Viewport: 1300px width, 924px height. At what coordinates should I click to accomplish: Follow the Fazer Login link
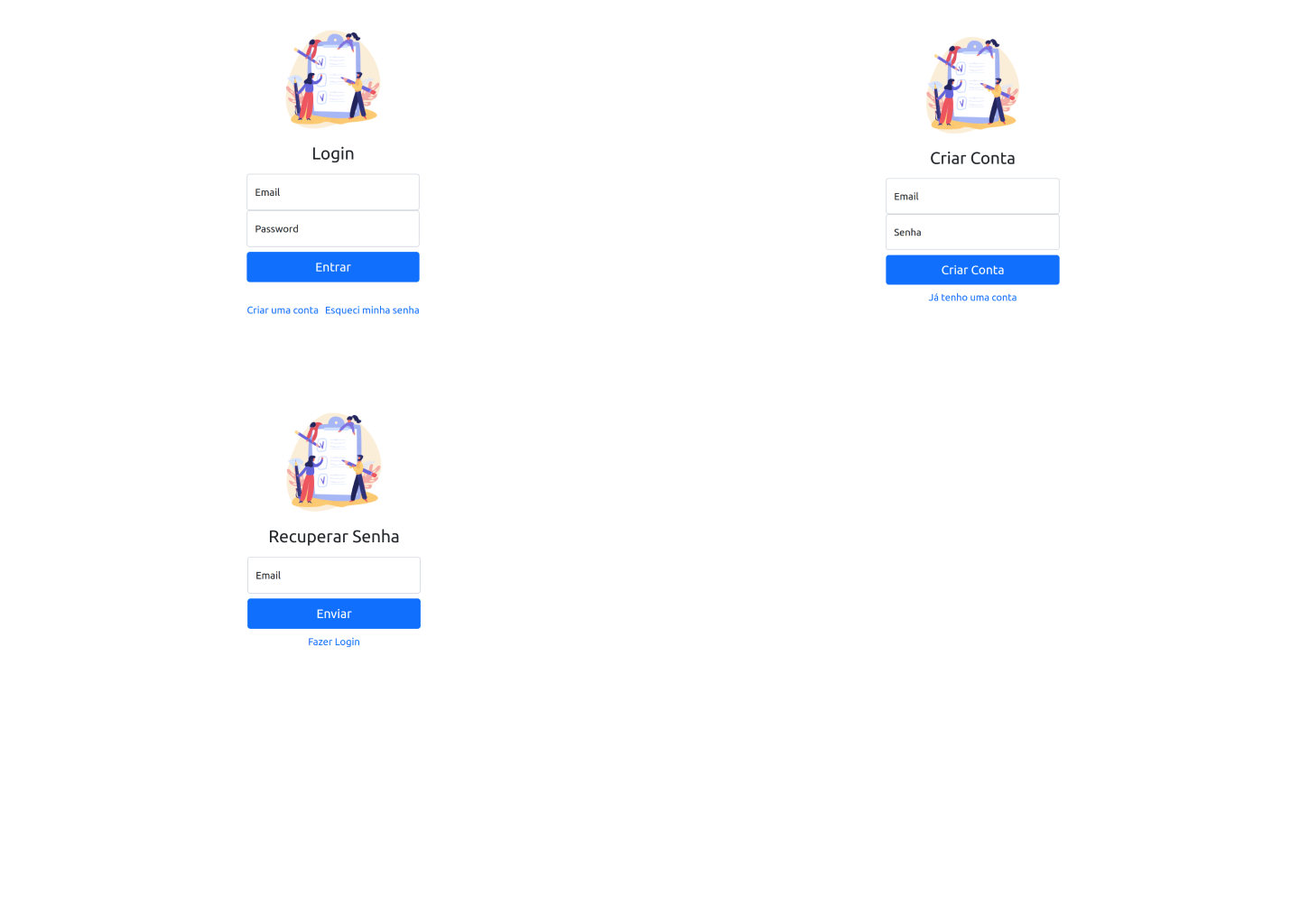tap(334, 642)
